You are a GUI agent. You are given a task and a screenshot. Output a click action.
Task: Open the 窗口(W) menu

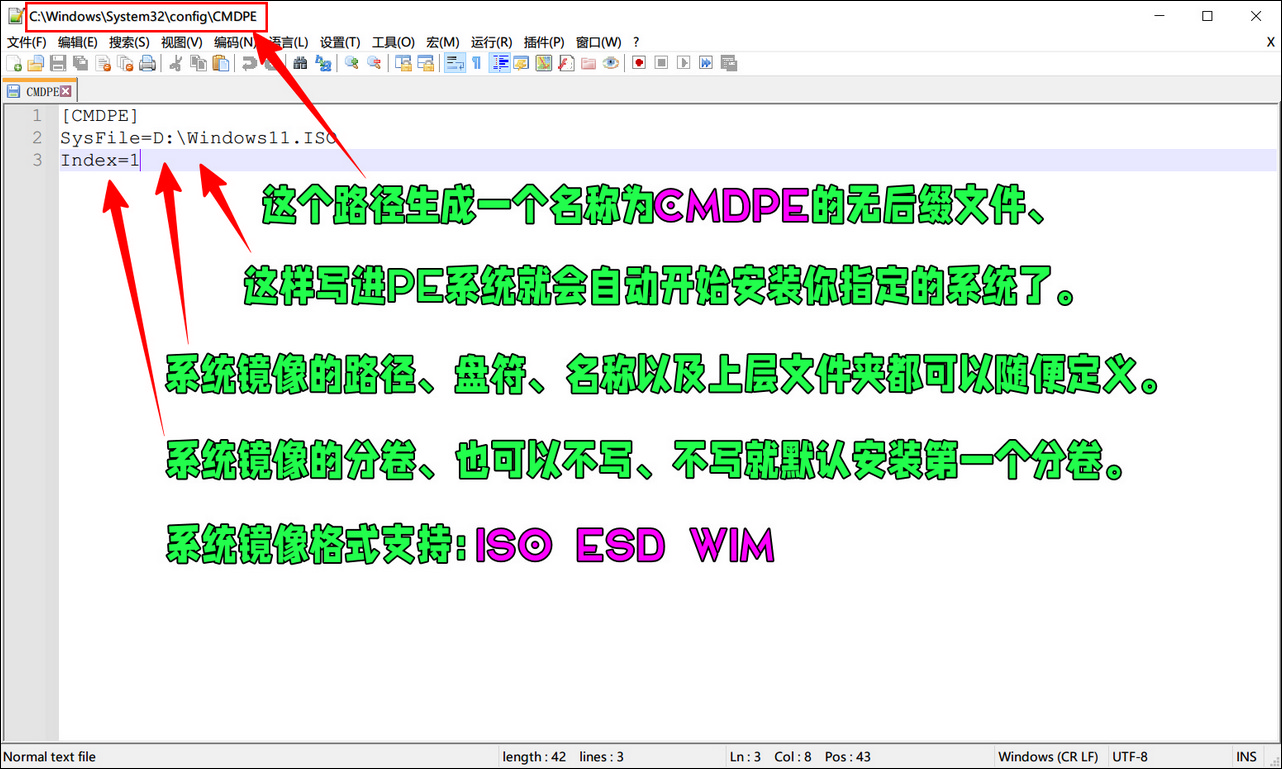[598, 42]
